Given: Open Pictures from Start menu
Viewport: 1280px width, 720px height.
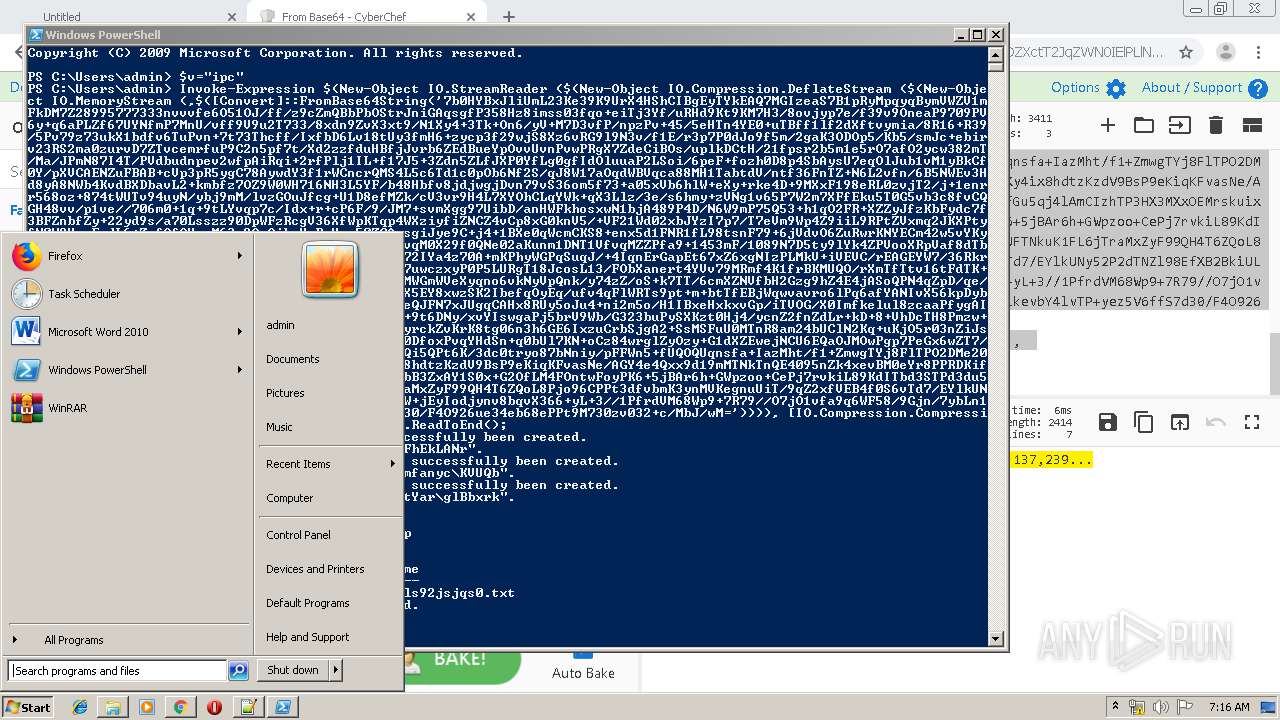Looking at the screenshot, I should [x=285, y=393].
